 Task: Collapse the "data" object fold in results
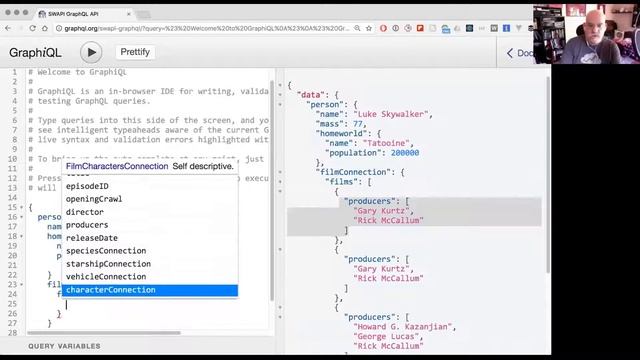[280, 95]
